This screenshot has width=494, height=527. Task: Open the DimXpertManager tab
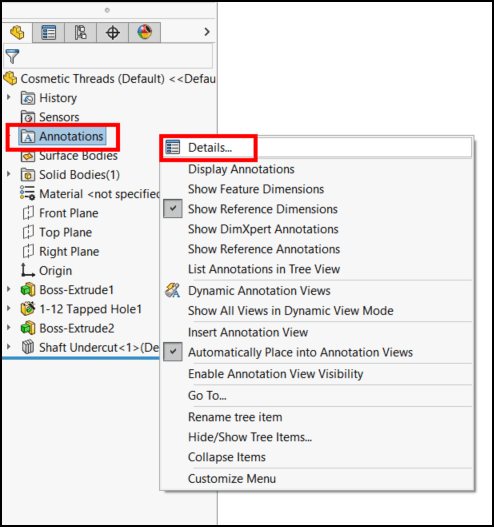[113, 33]
